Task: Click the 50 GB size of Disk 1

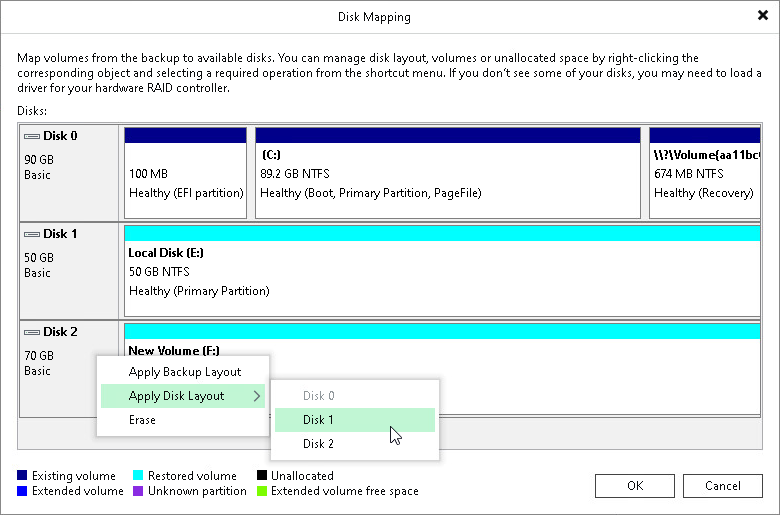Action: (x=39, y=258)
